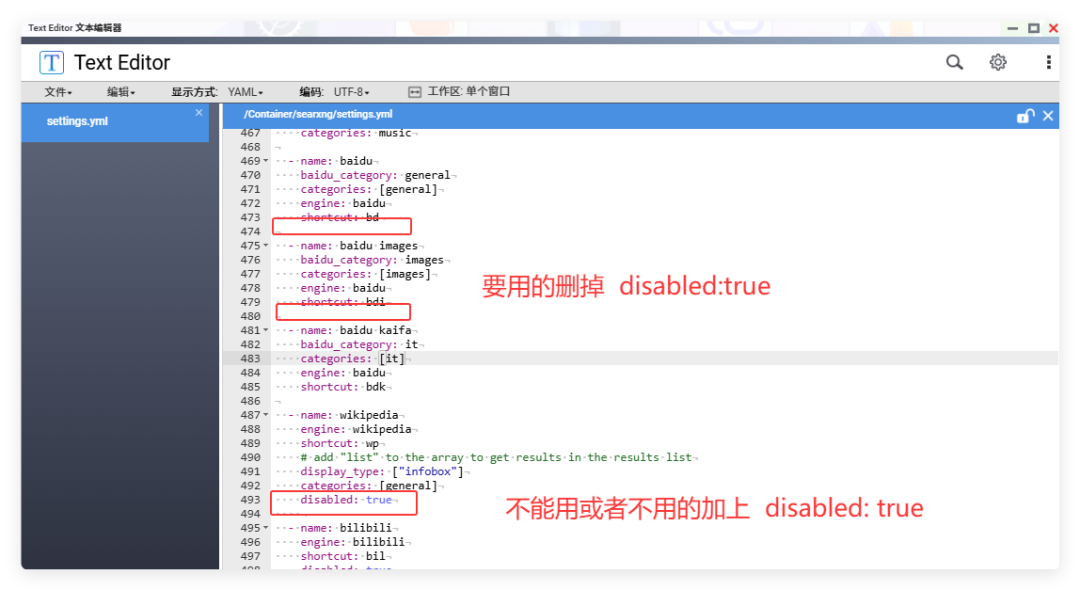Close the editor pane with the X icon
1080x590 pixels.
point(1048,115)
